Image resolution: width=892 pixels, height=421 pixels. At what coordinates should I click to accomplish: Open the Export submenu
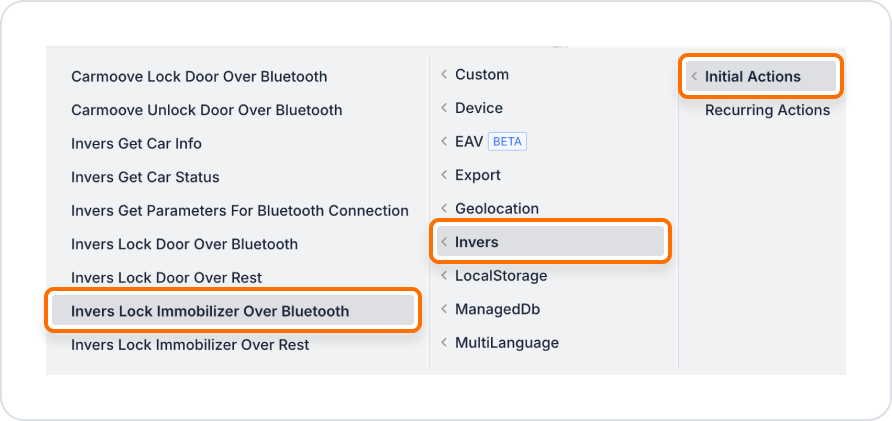pyautogui.click(x=478, y=175)
